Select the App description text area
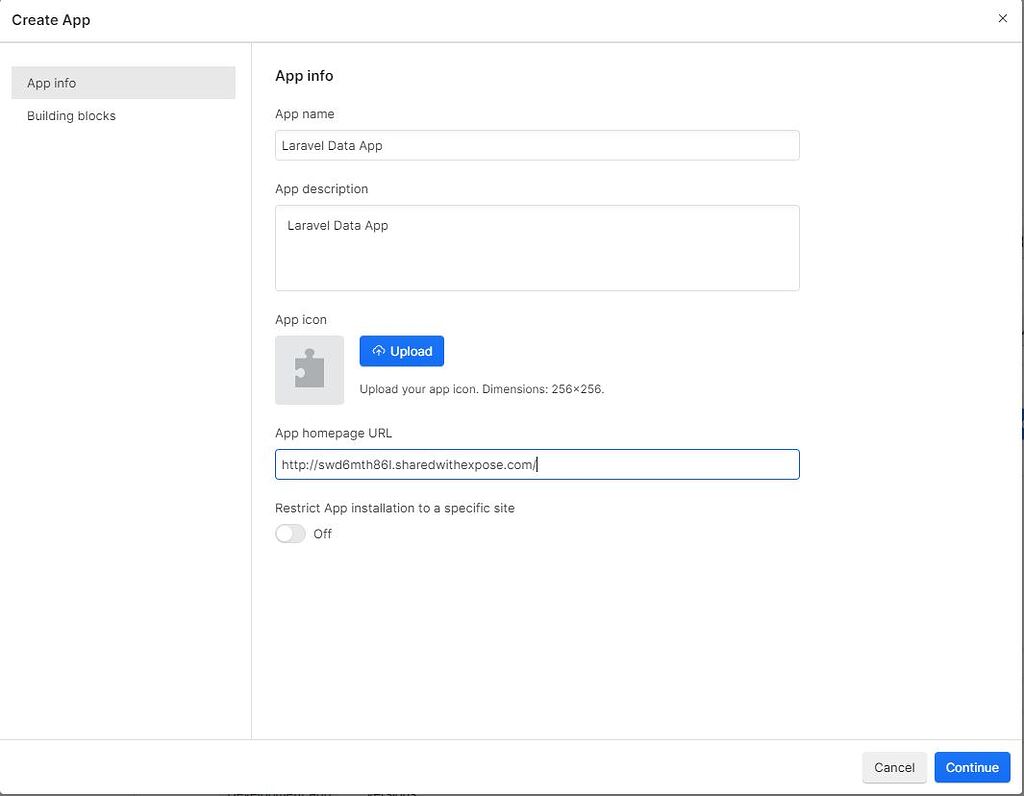This screenshot has height=796, width=1024. (x=537, y=248)
